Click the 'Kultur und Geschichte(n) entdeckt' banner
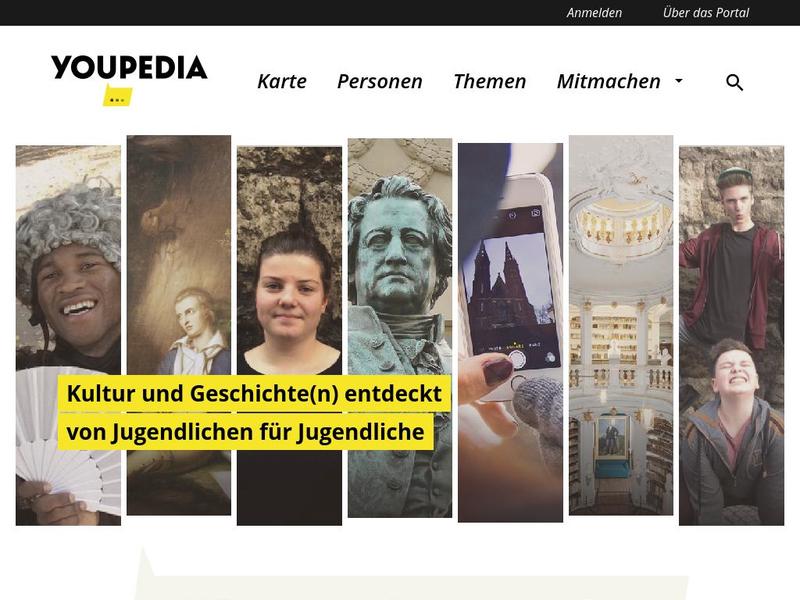The width and height of the screenshot is (800, 600). [254, 393]
